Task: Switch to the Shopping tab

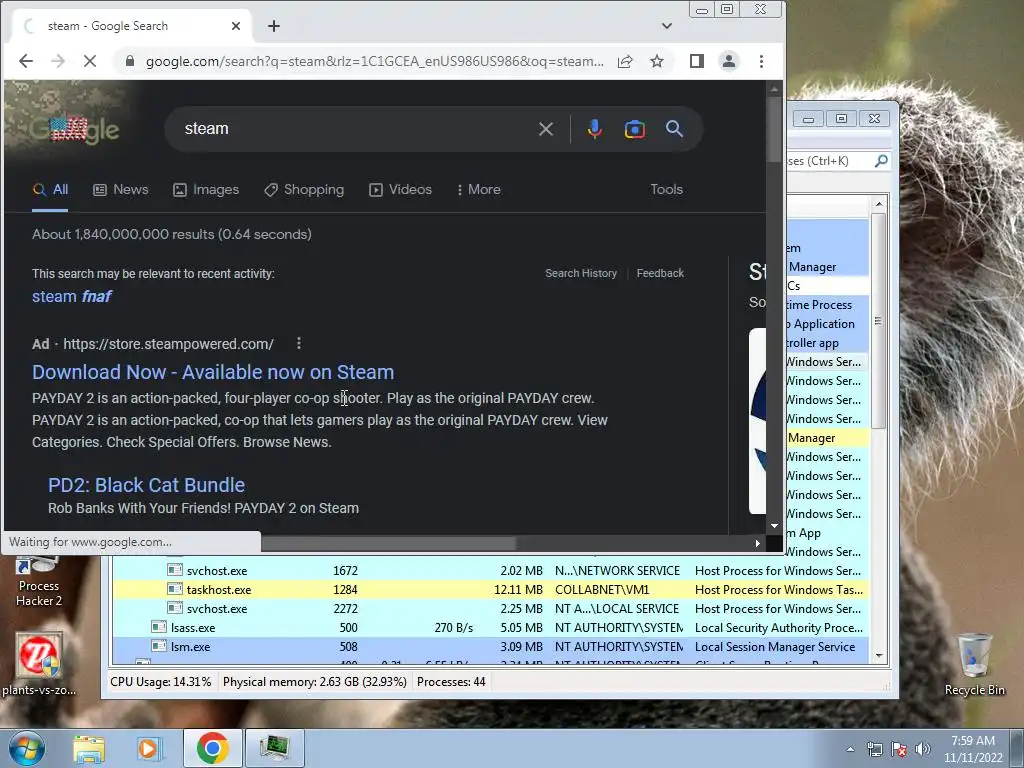Action: (304, 190)
